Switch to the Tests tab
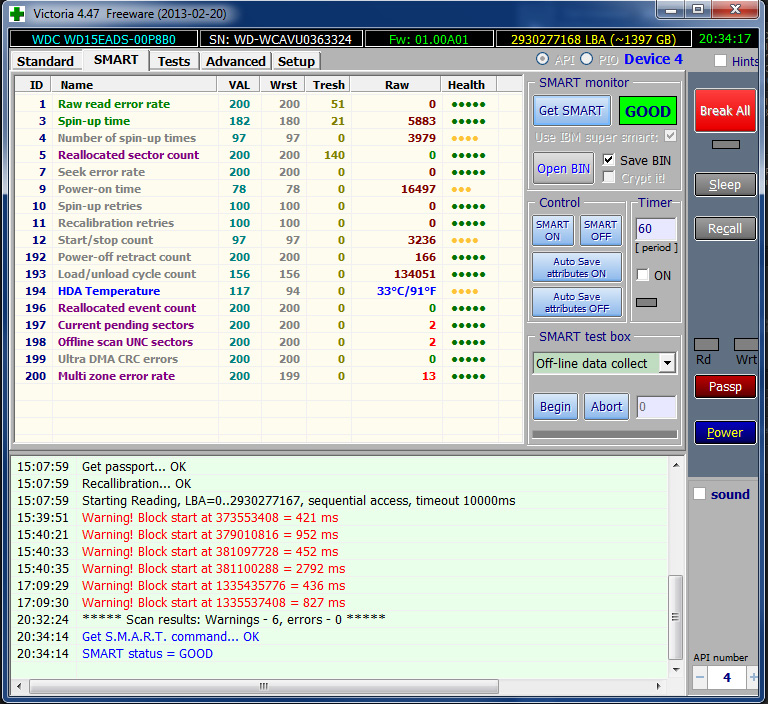This screenshot has width=768, height=704. tap(173, 61)
